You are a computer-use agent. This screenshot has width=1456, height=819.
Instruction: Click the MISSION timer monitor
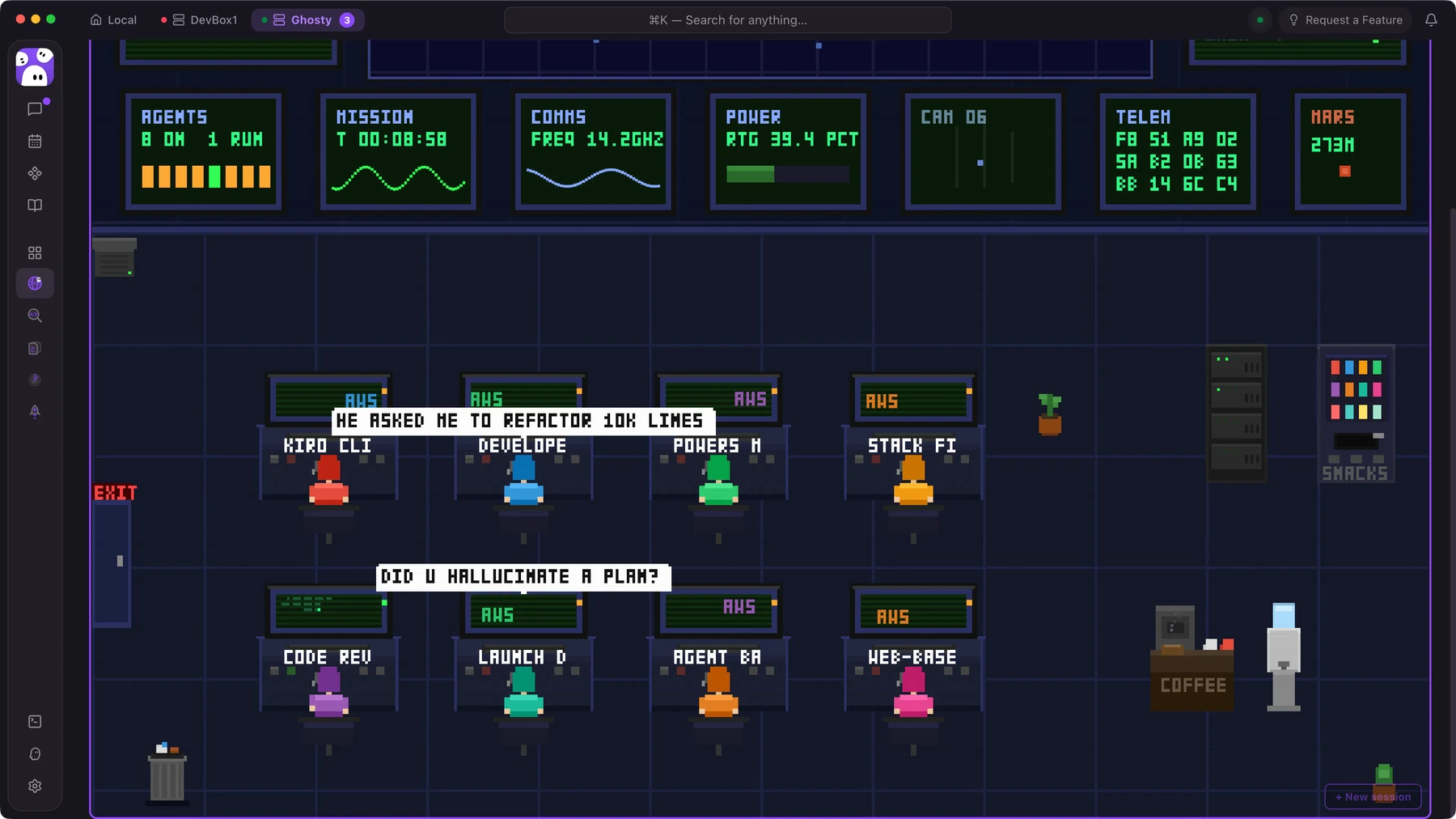(399, 151)
